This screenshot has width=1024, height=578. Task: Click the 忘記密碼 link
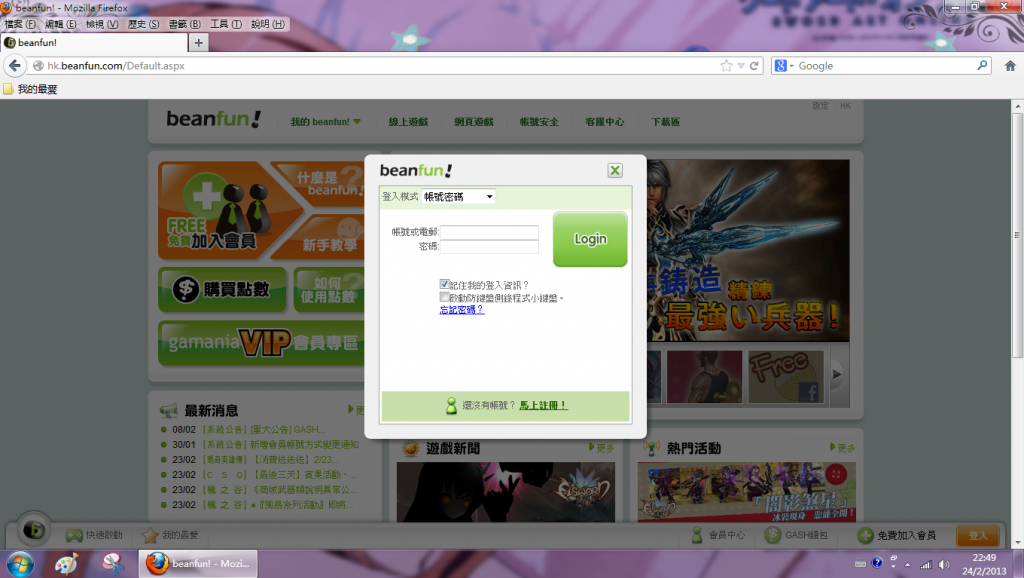click(x=462, y=310)
